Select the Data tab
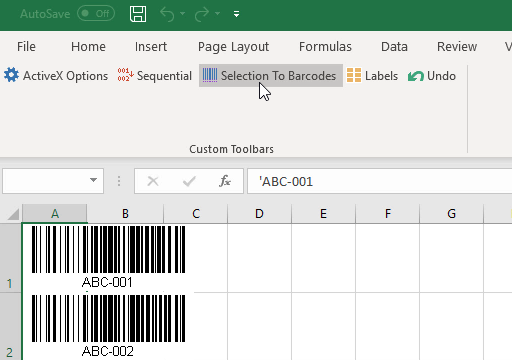Viewport: 512px width, 360px height. coord(394,47)
